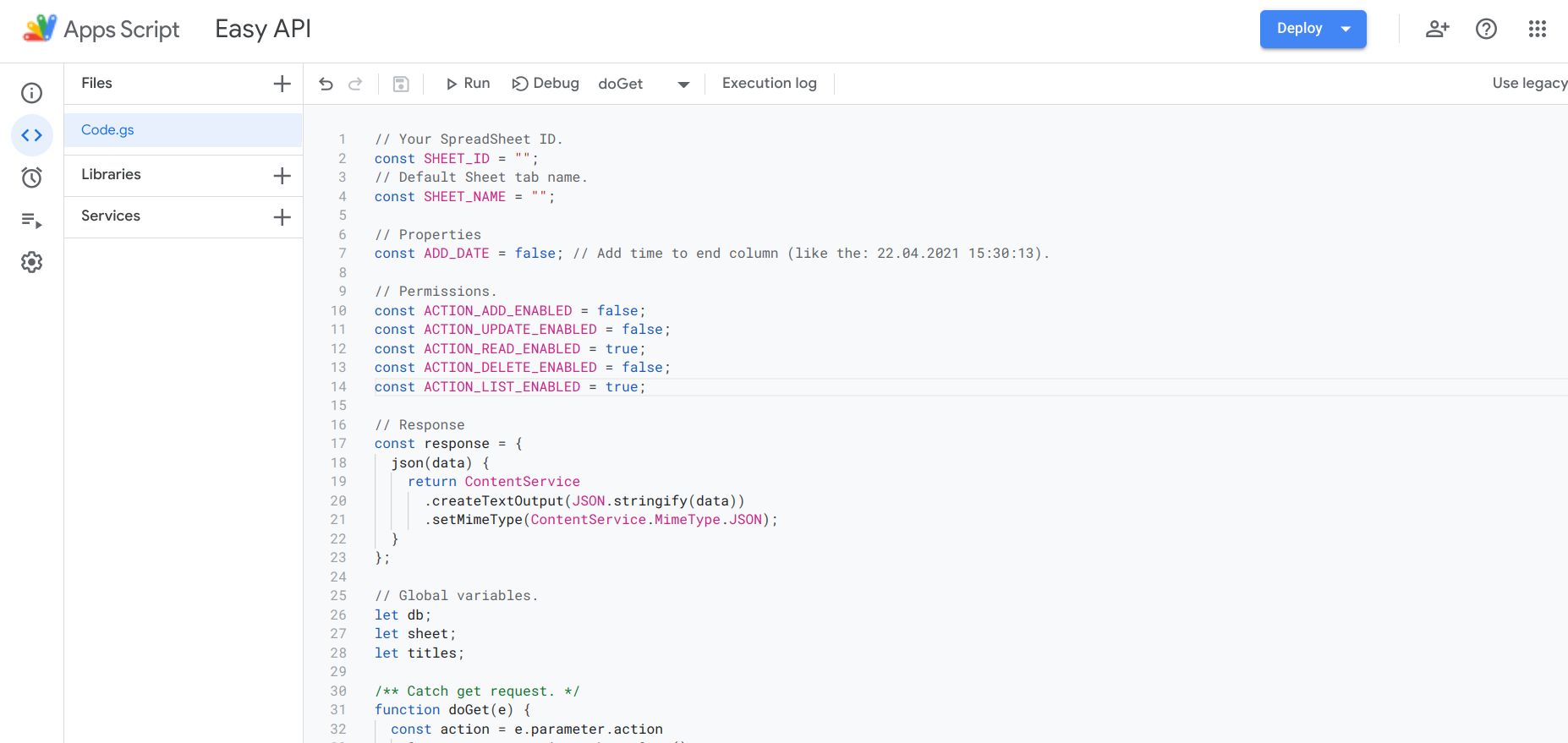
Task: Save project with the floppy disk icon
Action: click(x=401, y=84)
